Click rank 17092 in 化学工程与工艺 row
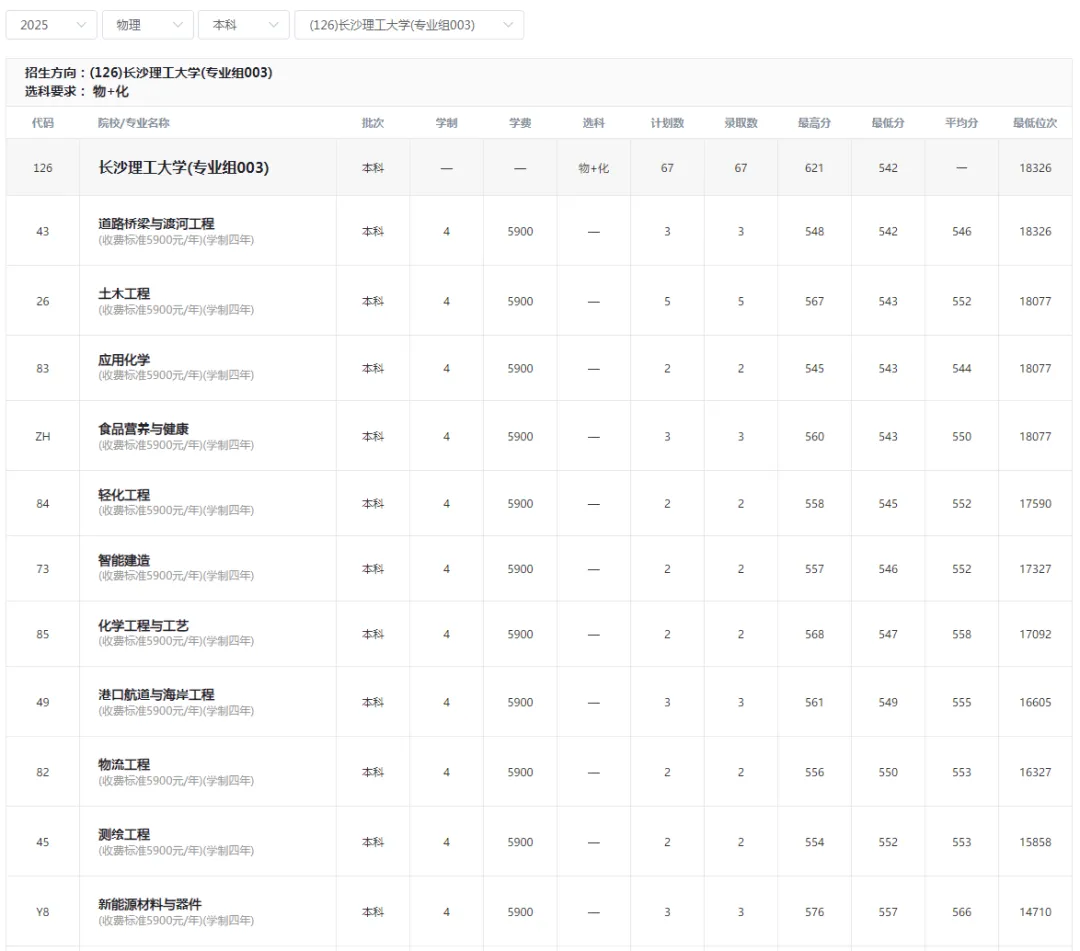The height and width of the screenshot is (951, 1080). [x=1035, y=634]
